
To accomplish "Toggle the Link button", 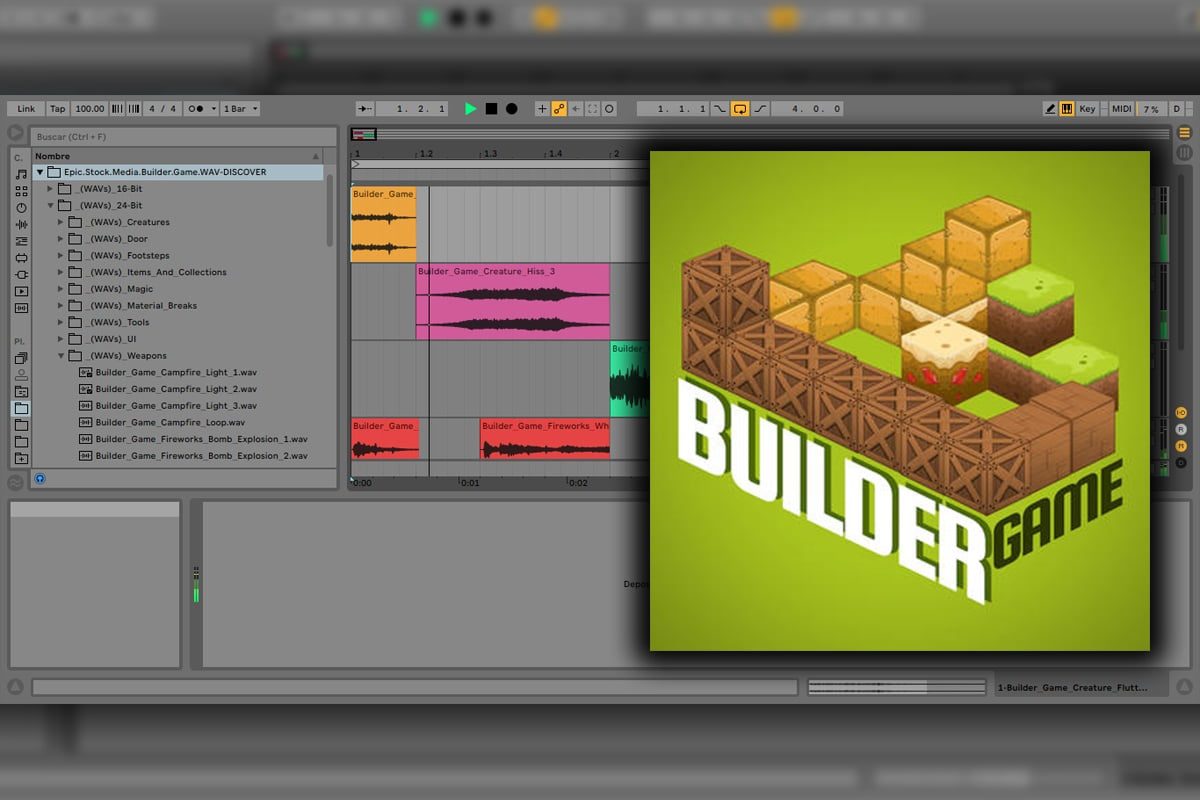I will point(26,109).
